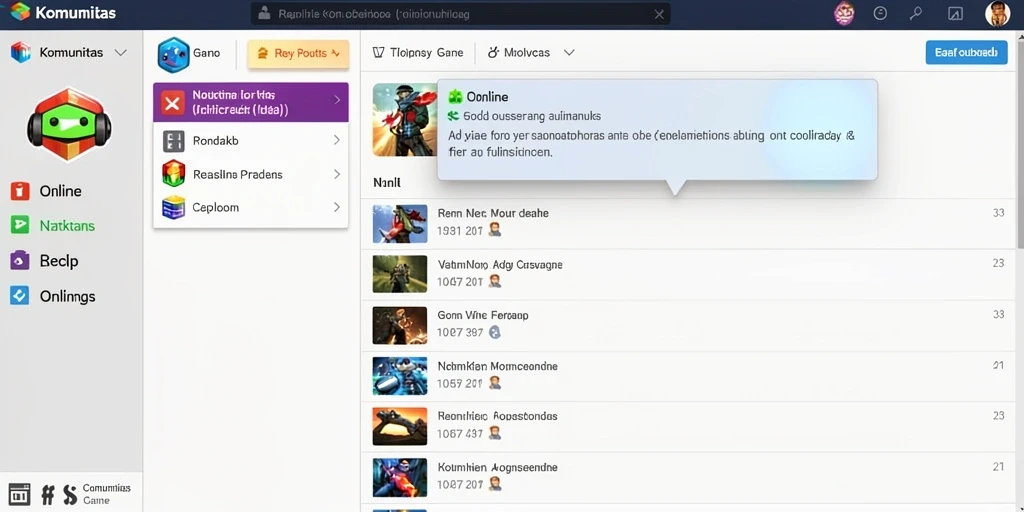Screen dimensions: 1024x512
Task: Expand the Komunitas dropdown in sidebar
Action: [120, 52]
